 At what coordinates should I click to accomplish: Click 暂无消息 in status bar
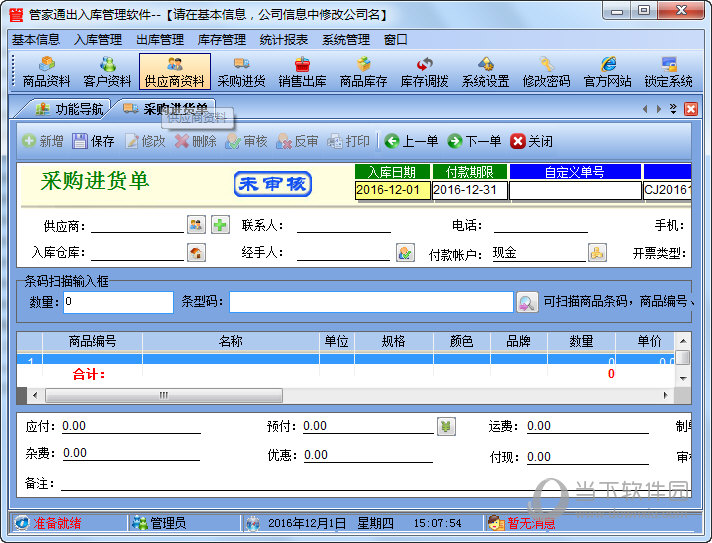[522, 523]
